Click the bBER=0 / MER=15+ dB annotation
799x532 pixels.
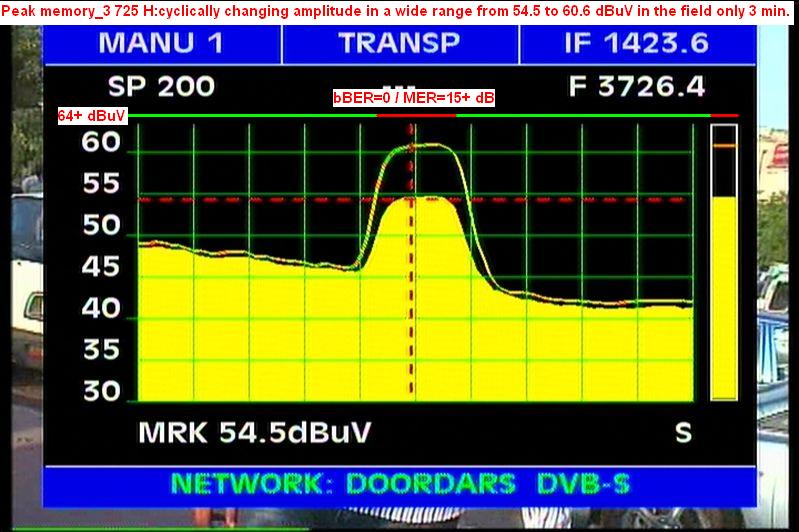pyautogui.click(x=414, y=98)
